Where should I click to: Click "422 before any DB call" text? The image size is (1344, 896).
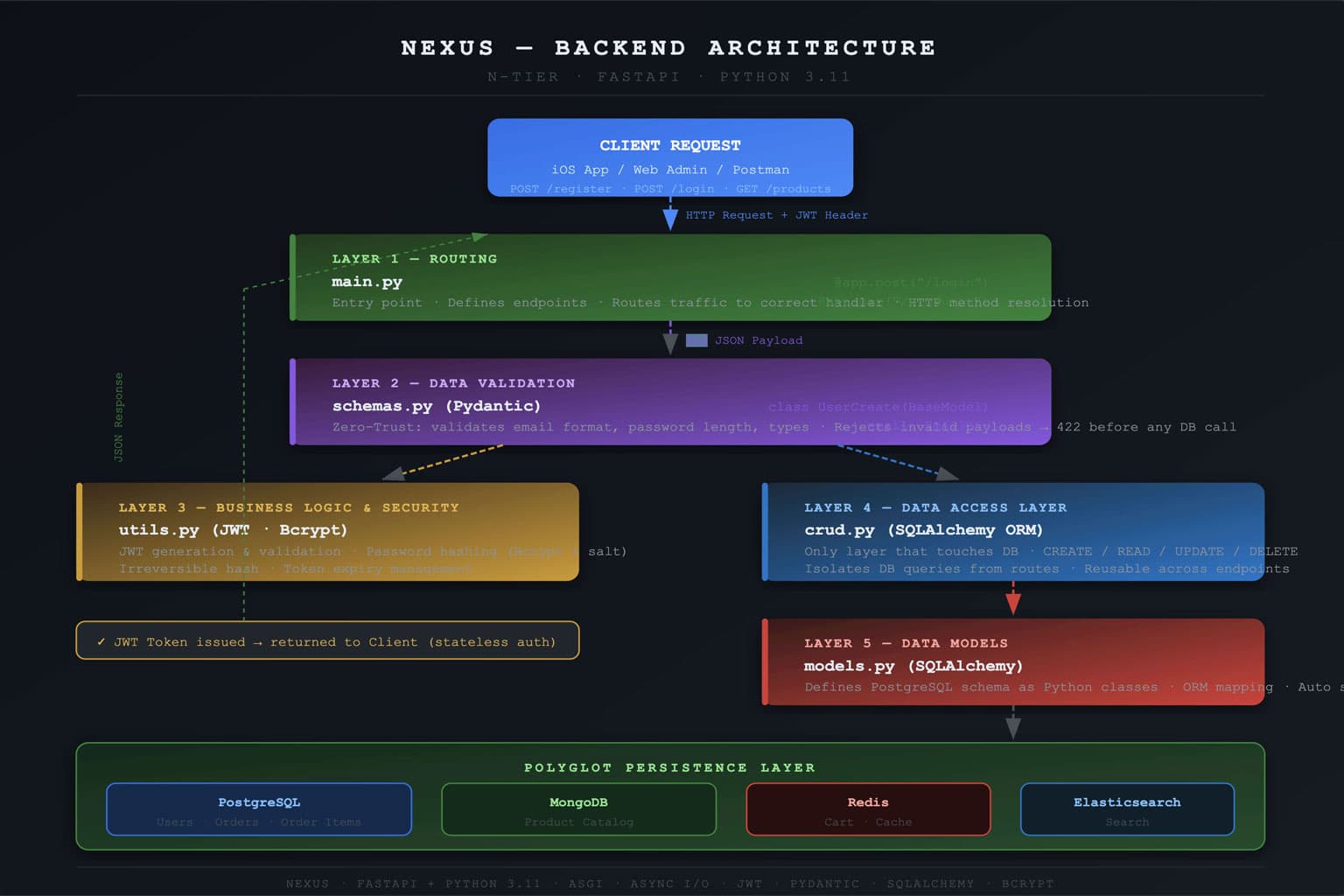(1146, 427)
